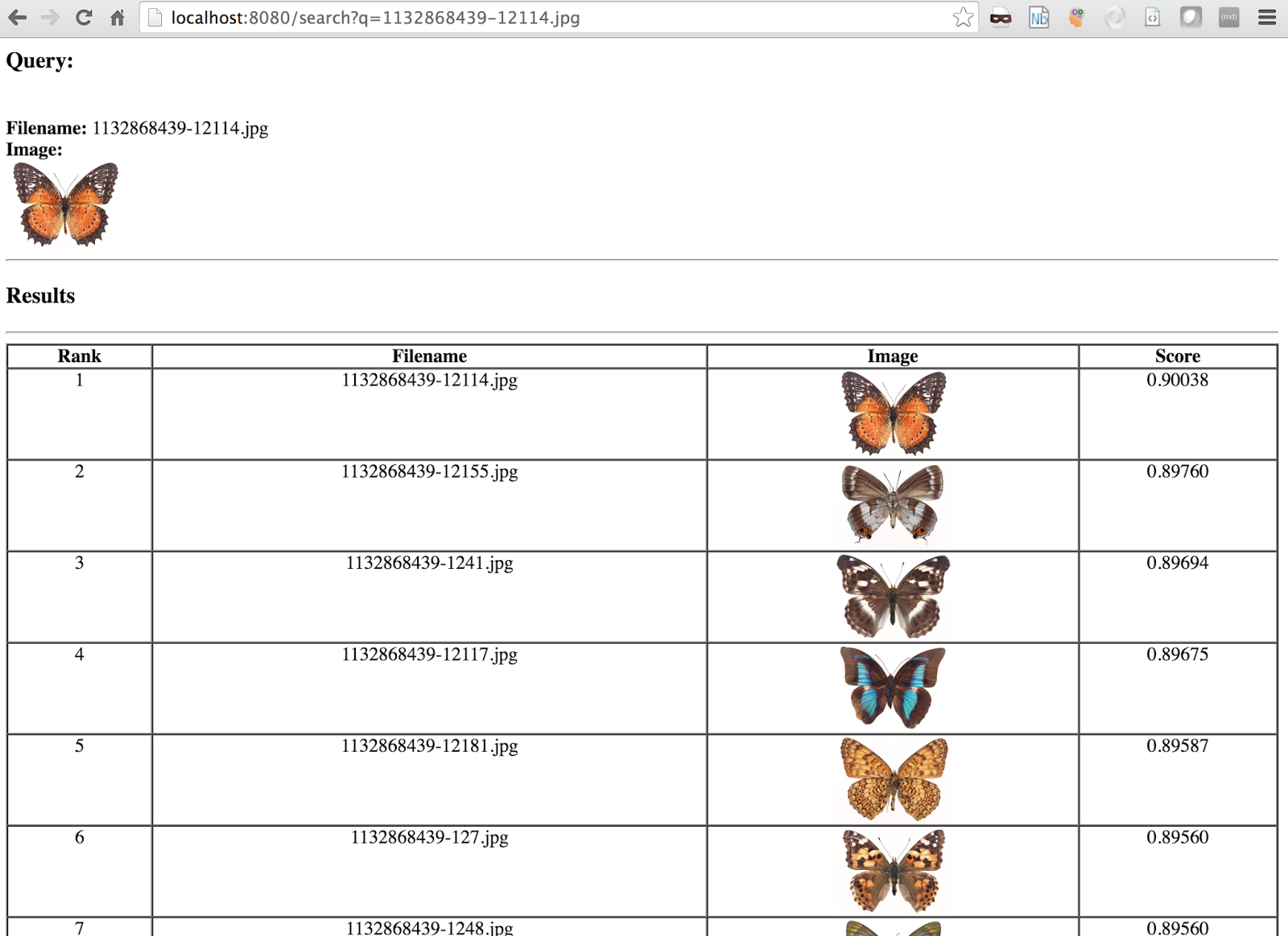1288x936 pixels.
Task: Click the code-file extension icon
Action: 1152,17
